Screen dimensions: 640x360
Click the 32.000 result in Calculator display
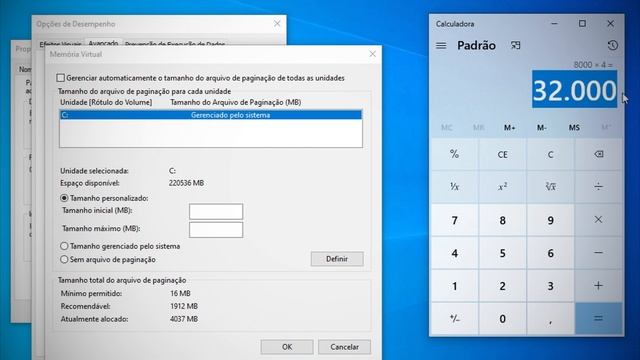(574, 90)
